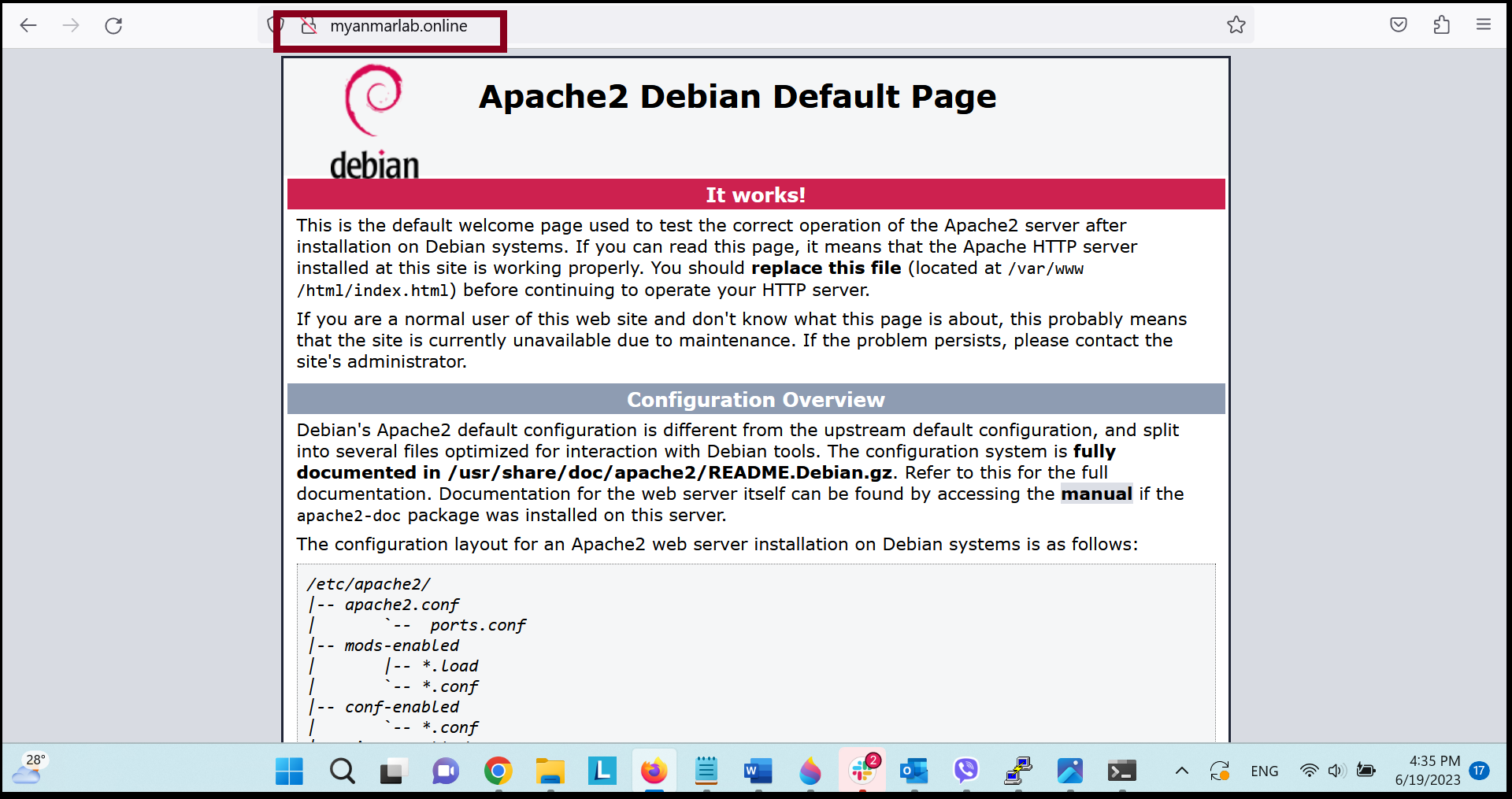Image resolution: width=1512 pixels, height=799 pixels.
Task: Open the clock and calendar at 4:35 PM
Action: 1428,771
